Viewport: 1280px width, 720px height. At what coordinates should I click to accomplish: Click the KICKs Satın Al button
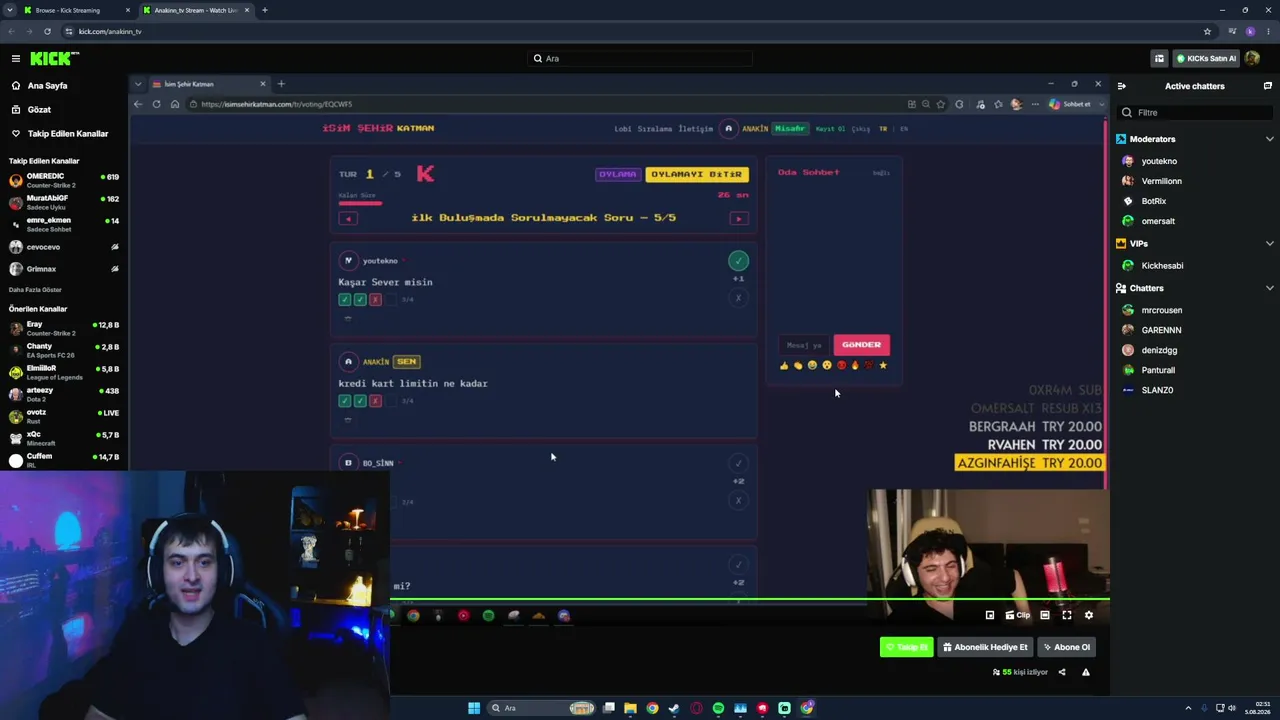(1206, 58)
